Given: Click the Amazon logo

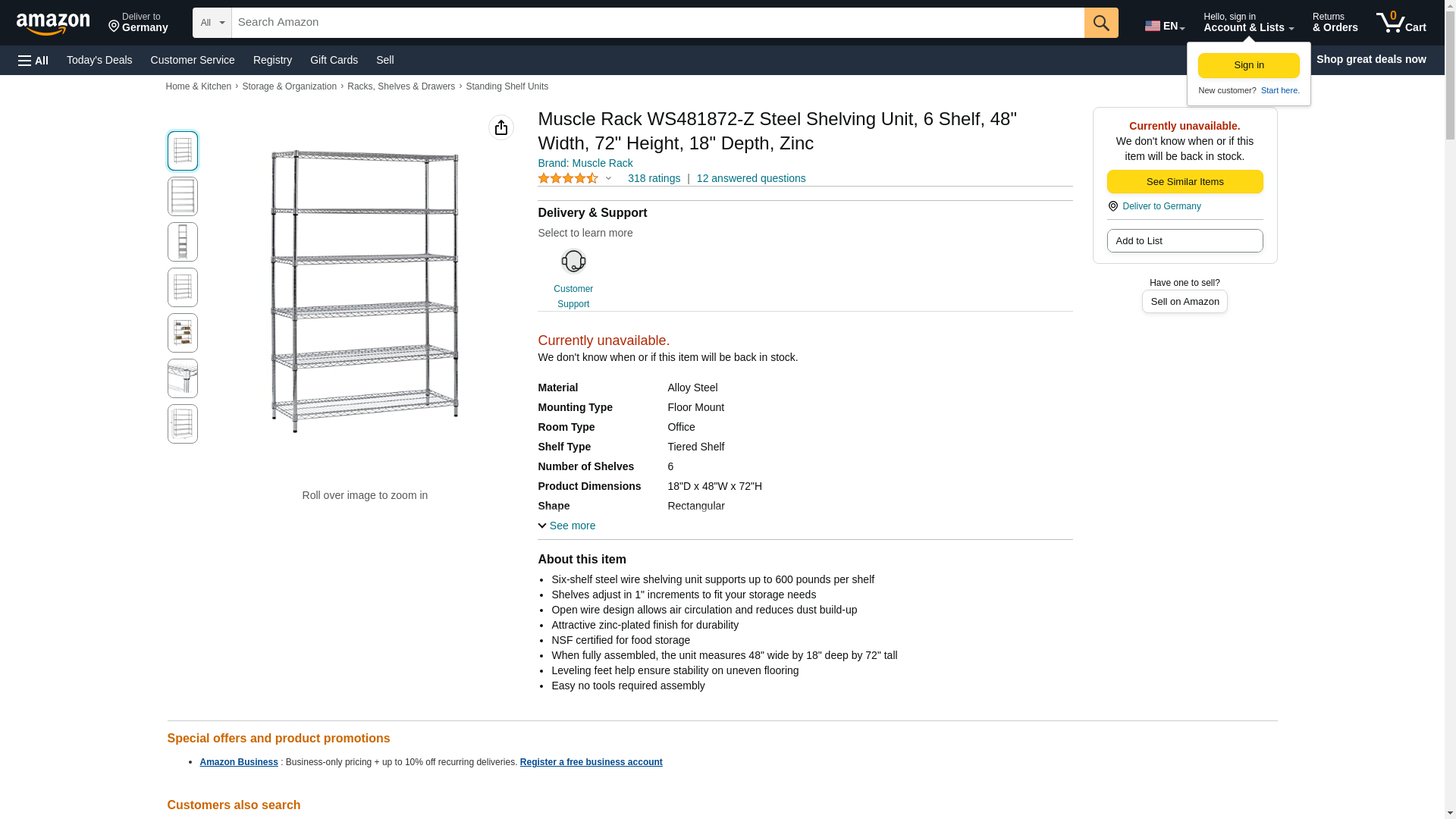Looking at the screenshot, I should pos(53,24).
